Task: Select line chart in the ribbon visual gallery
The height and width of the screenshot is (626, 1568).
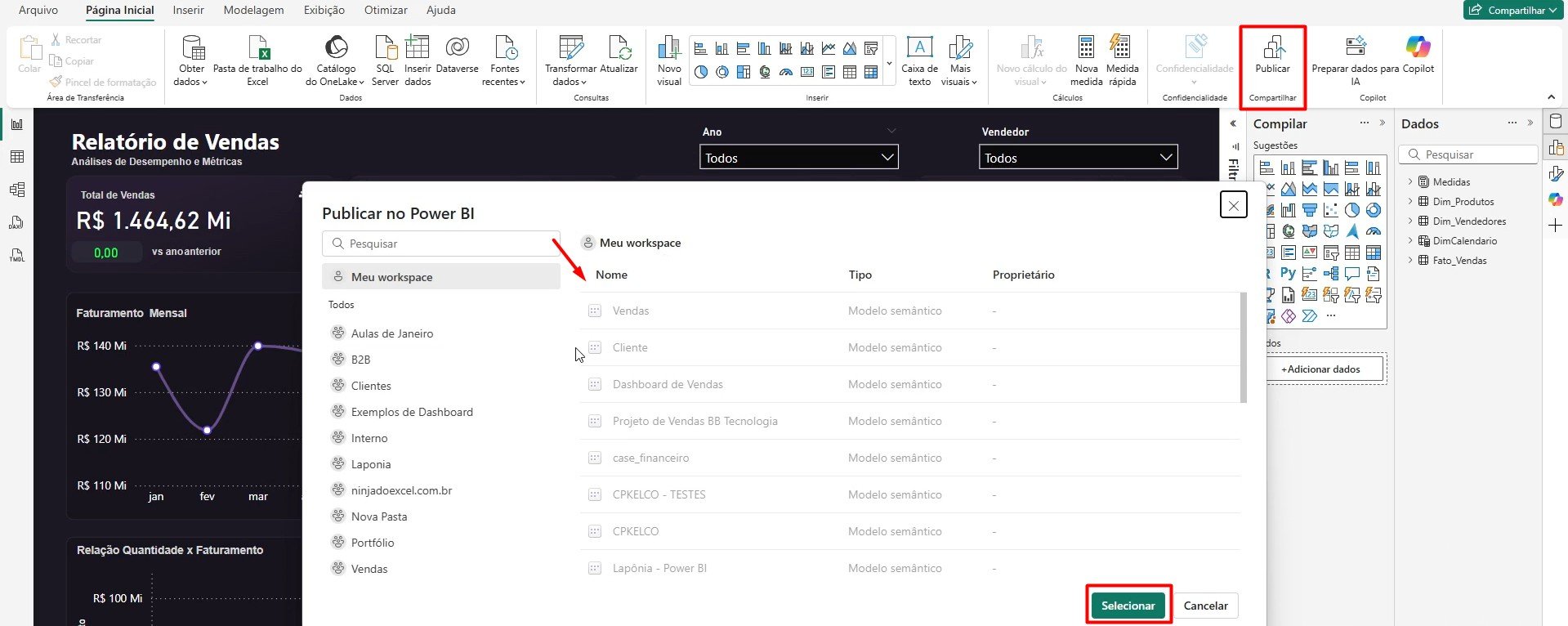Action: (x=829, y=48)
